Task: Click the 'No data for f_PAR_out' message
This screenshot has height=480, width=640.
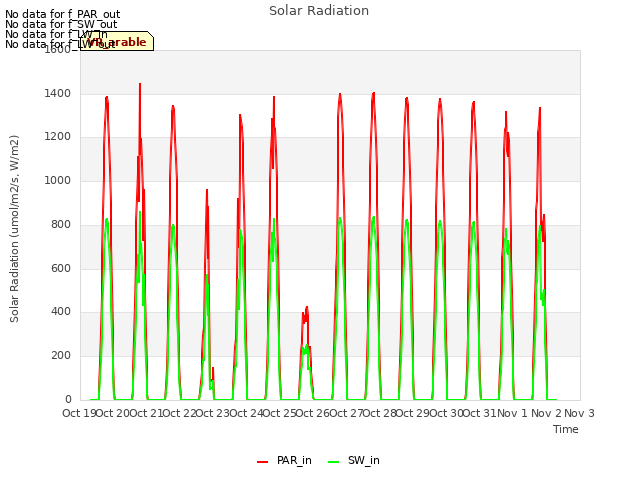Action: pyautogui.click(x=62, y=14)
